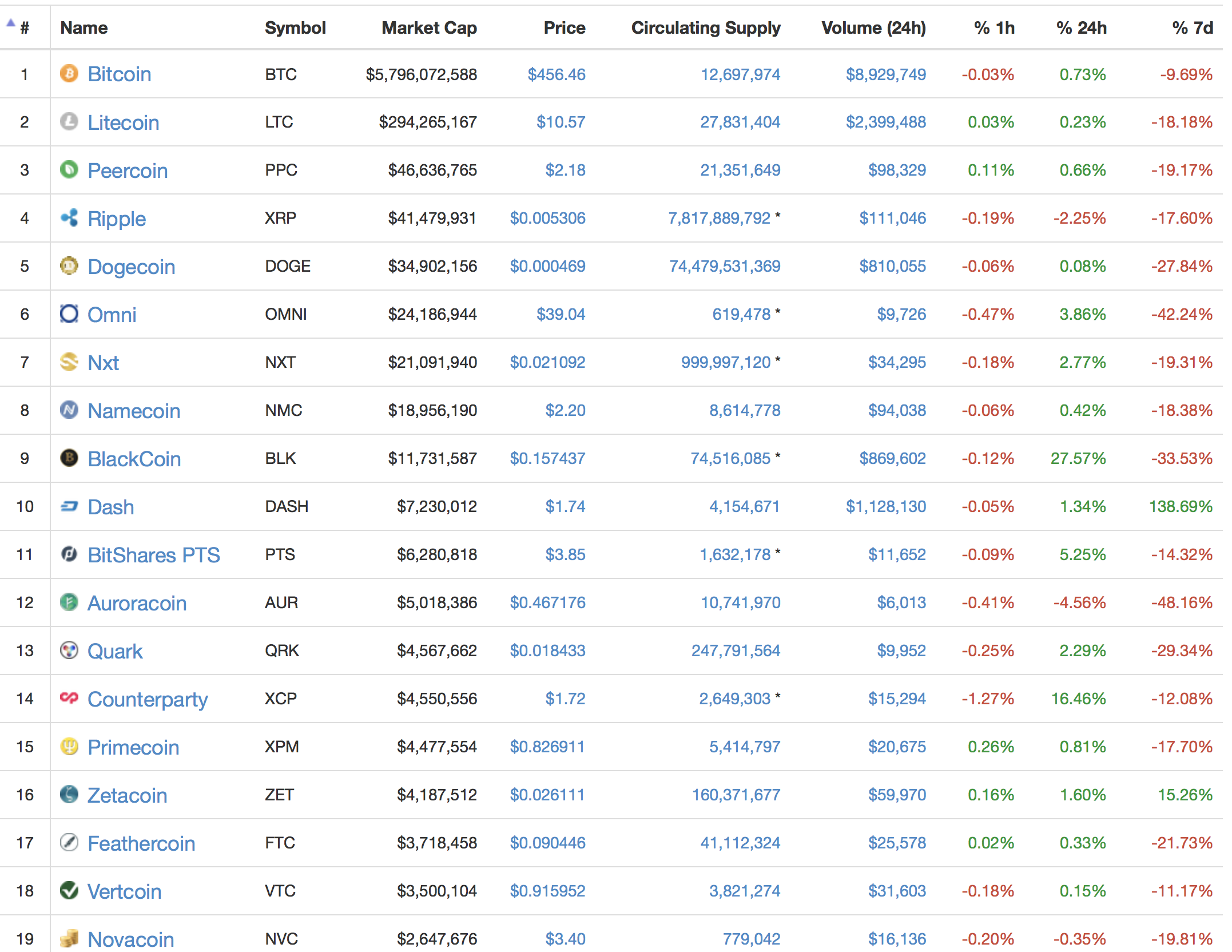
Task: Click the Auroracoin logo icon
Action: coord(69,602)
